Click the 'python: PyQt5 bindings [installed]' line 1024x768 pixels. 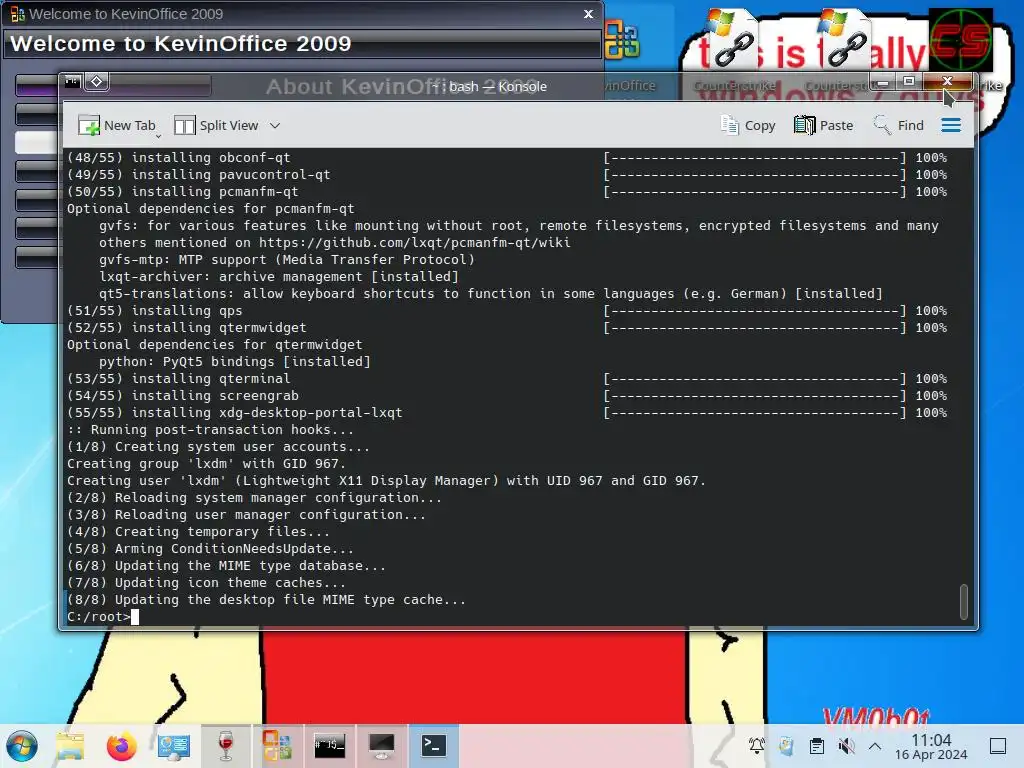tap(234, 362)
